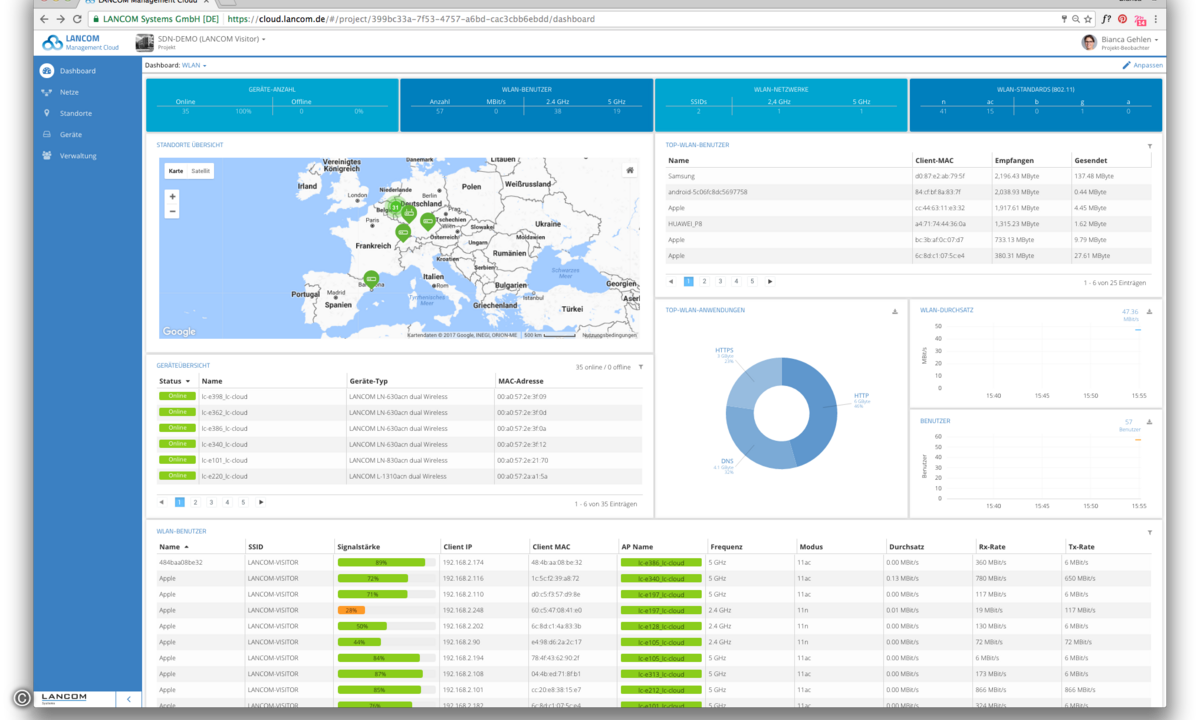Click the Client IP 192.168.2.174 cell
Viewport: 1200px width, 720px height.
click(x=463, y=563)
